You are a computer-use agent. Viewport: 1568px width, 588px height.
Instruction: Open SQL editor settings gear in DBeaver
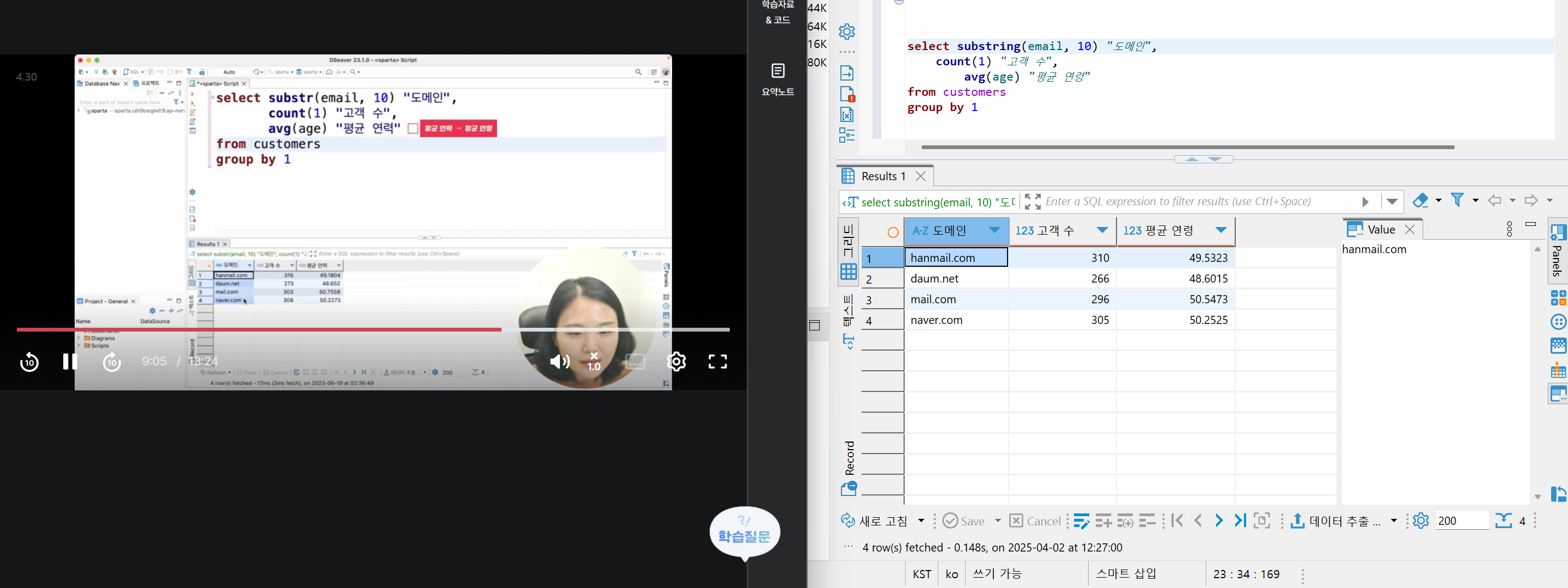tap(847, 31)
